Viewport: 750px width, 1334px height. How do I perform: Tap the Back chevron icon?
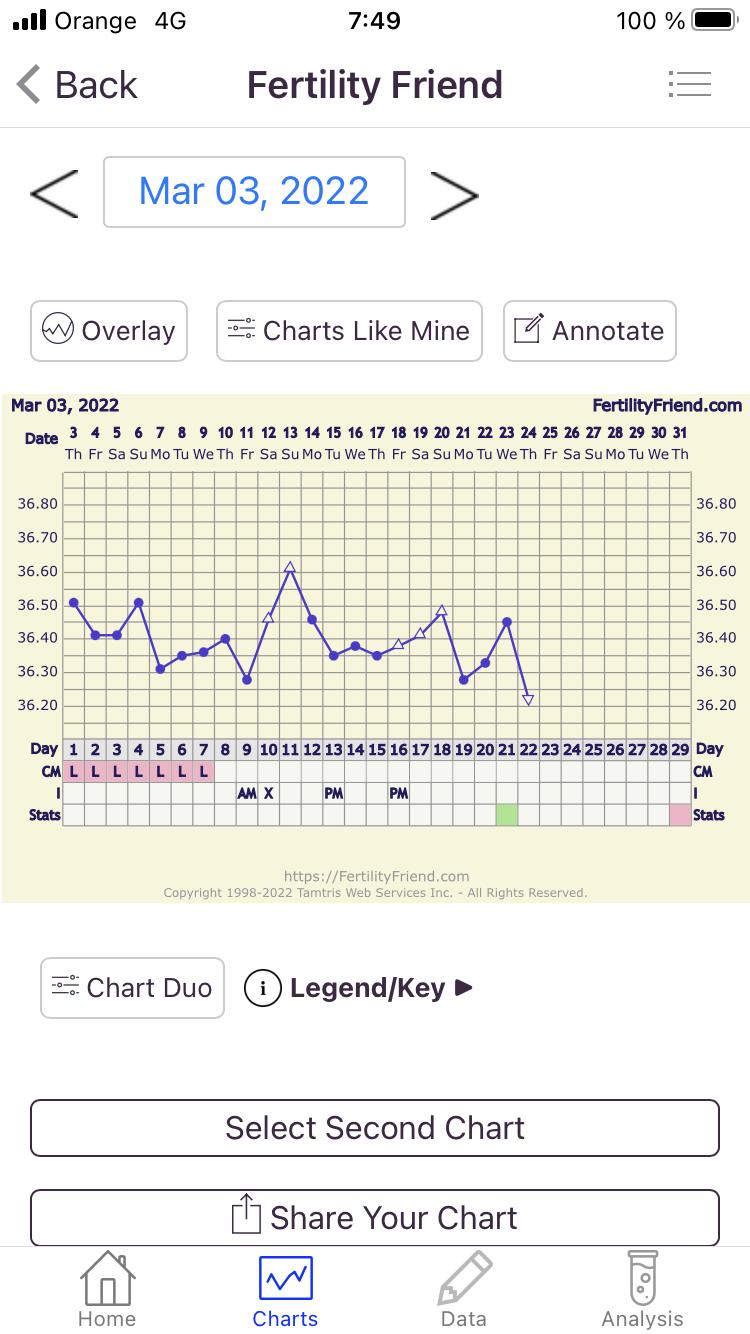click(30, 85)
